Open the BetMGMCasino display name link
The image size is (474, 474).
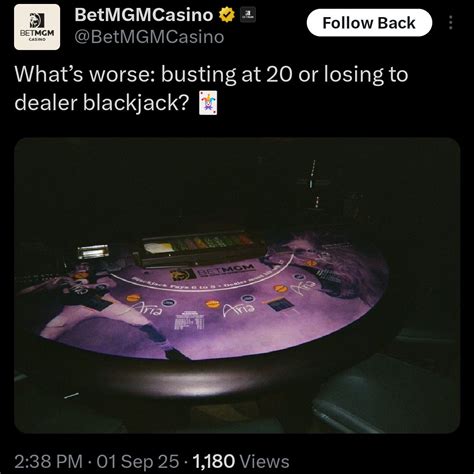pyautogui.click(x=144, y=15)
